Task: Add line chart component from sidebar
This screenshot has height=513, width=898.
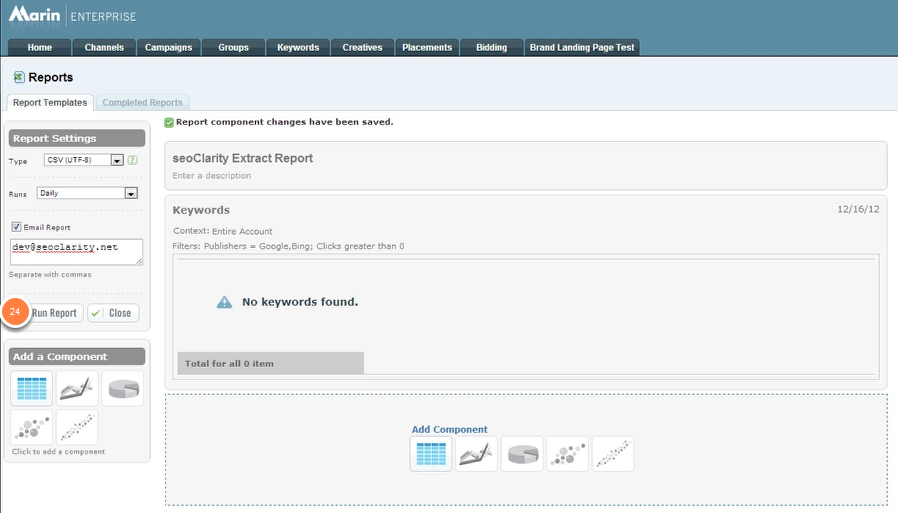Action: click(77, 388)
